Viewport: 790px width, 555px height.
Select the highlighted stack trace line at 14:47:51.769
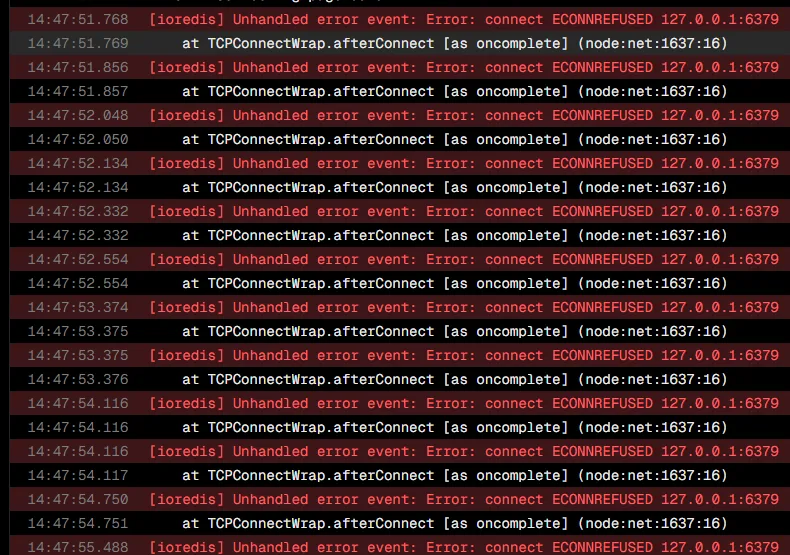[400, 43]
